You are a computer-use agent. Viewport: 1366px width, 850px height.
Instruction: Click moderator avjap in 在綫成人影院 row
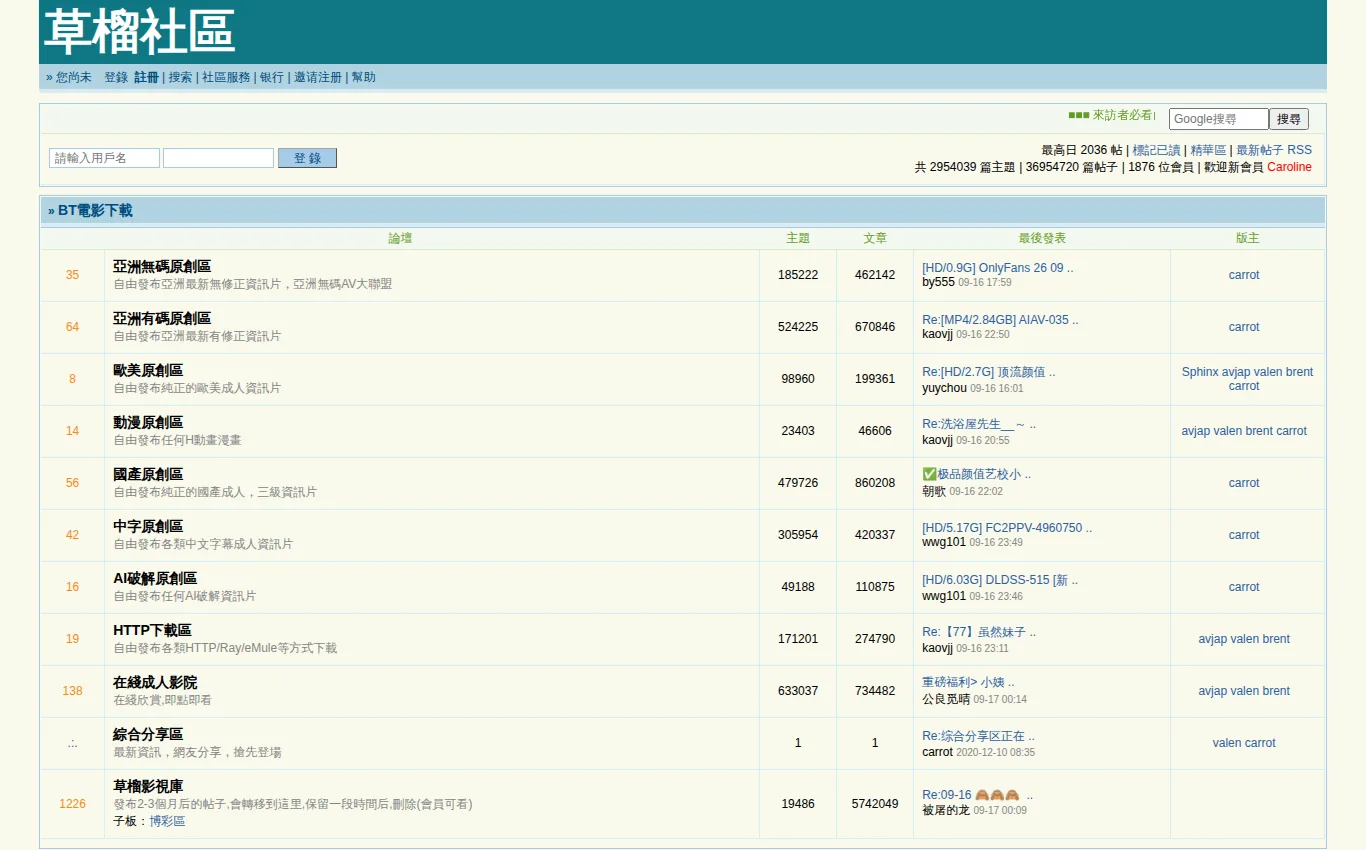click(x=1212, y=691)
